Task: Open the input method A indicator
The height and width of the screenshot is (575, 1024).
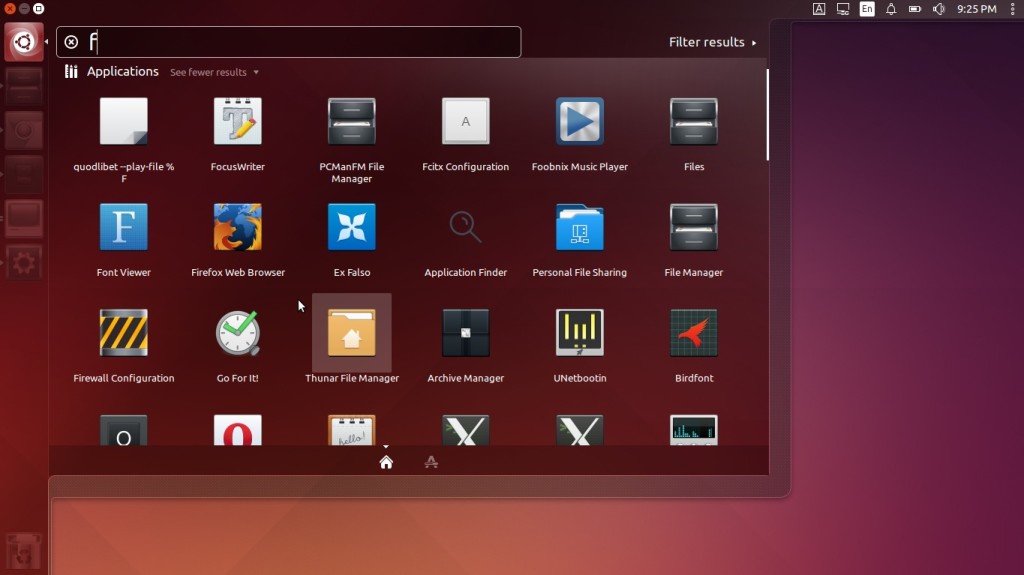Action: click(x=819, y=9)
